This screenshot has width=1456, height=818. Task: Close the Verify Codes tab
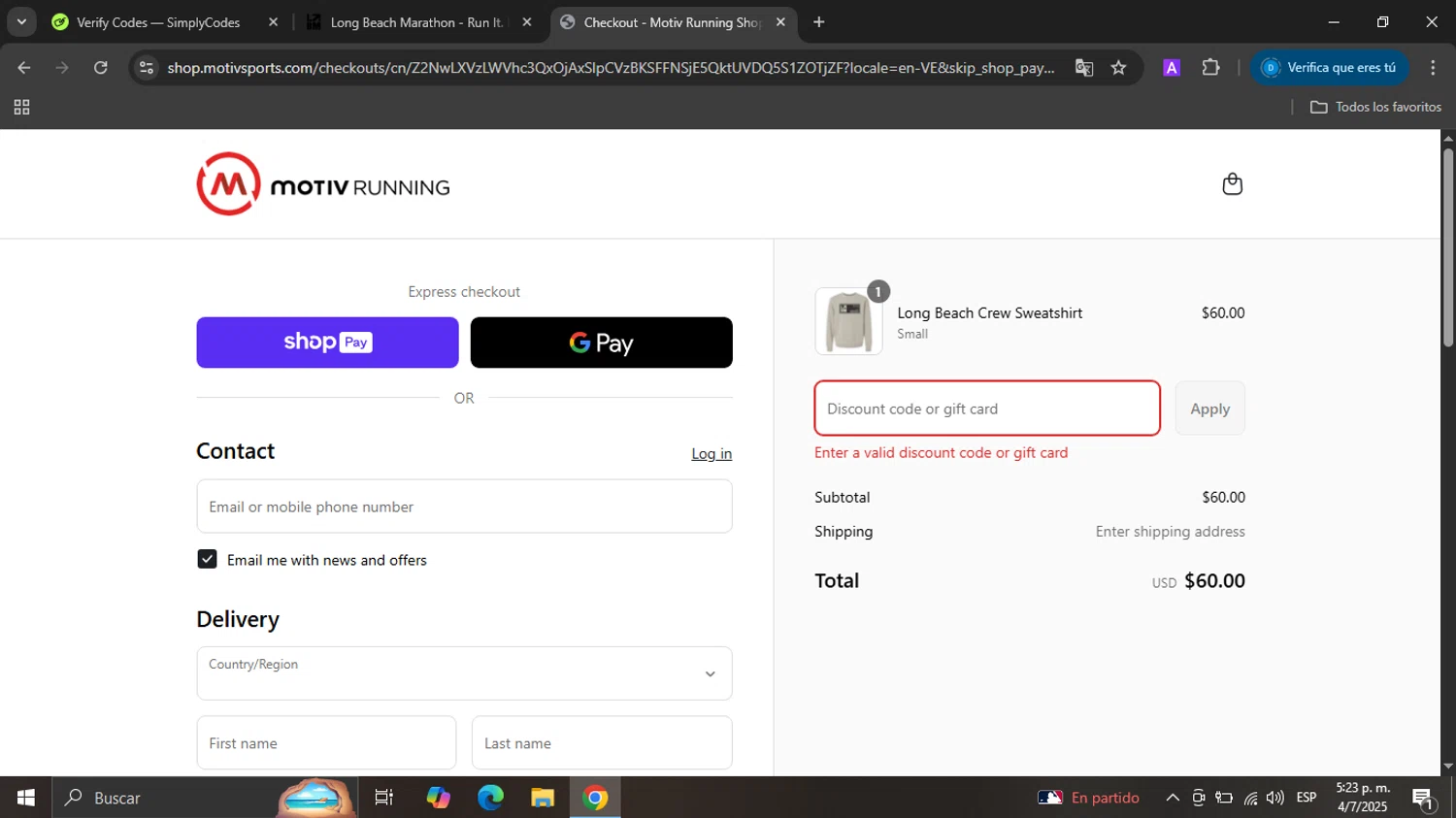(x=273, y=22)
